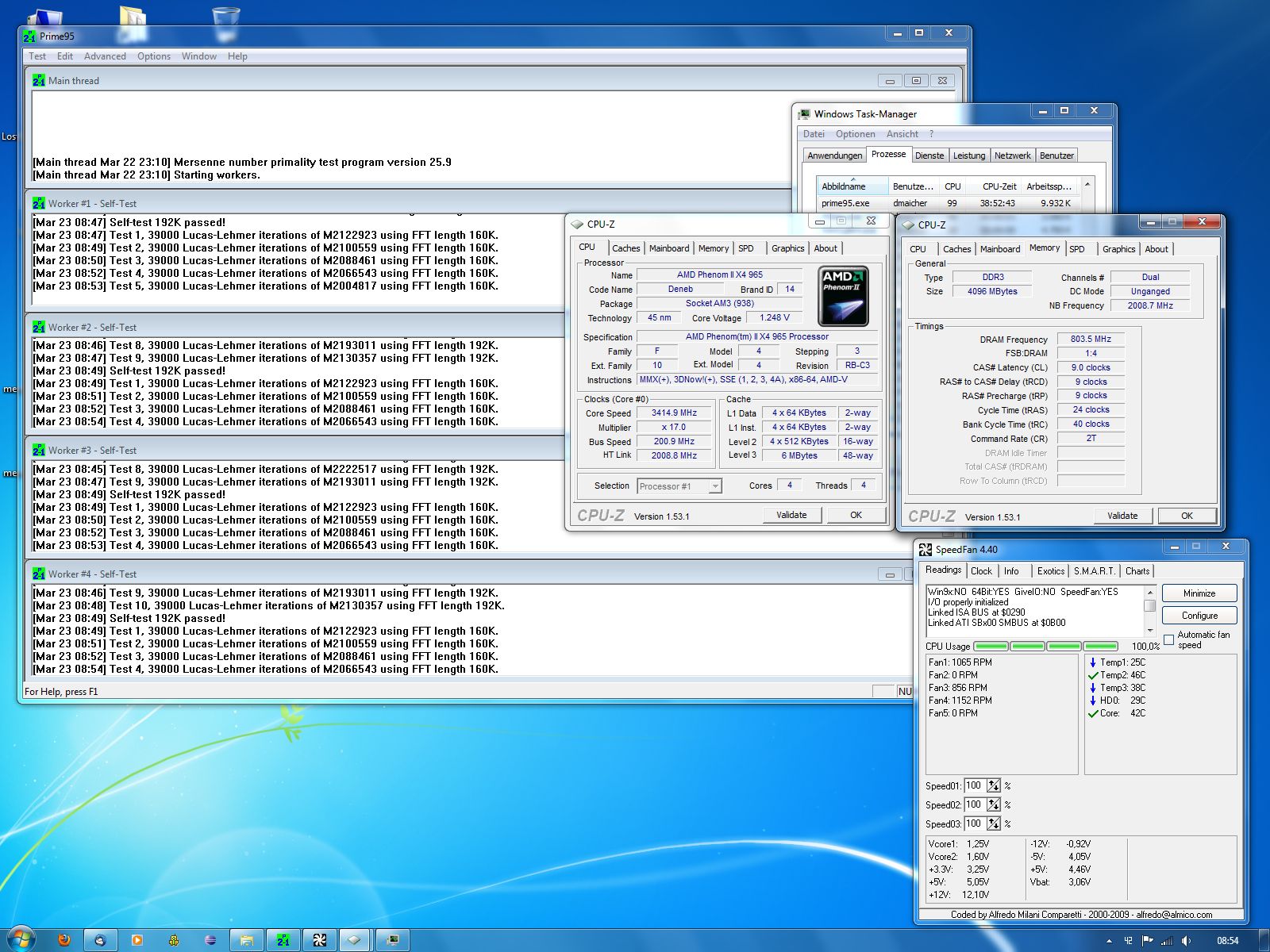The image size is (1270, 952).
Task: Switch to Prime95 via its taskbar icon
Action: tap(283, 940)
